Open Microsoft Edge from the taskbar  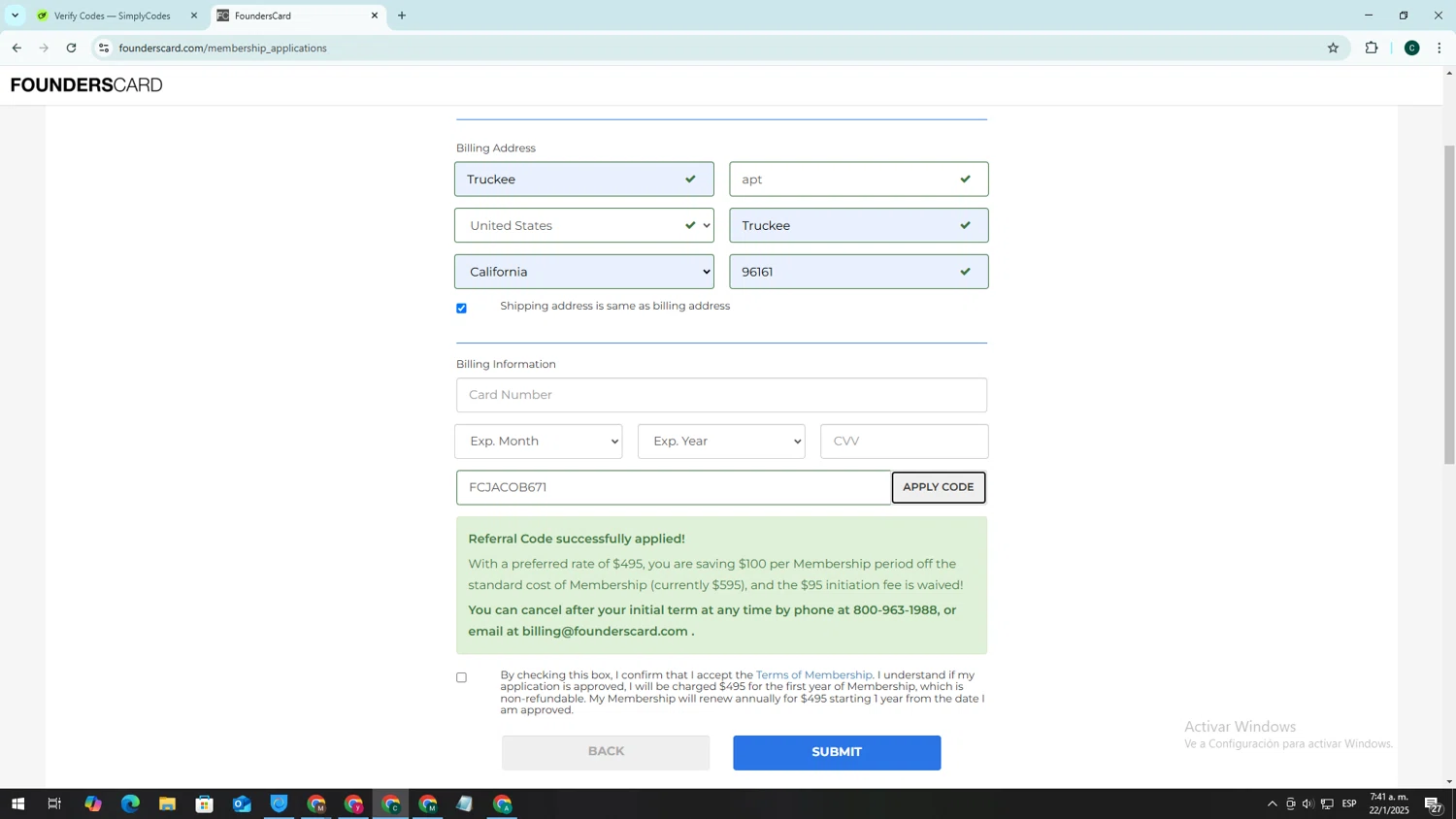tap(130, 803)
